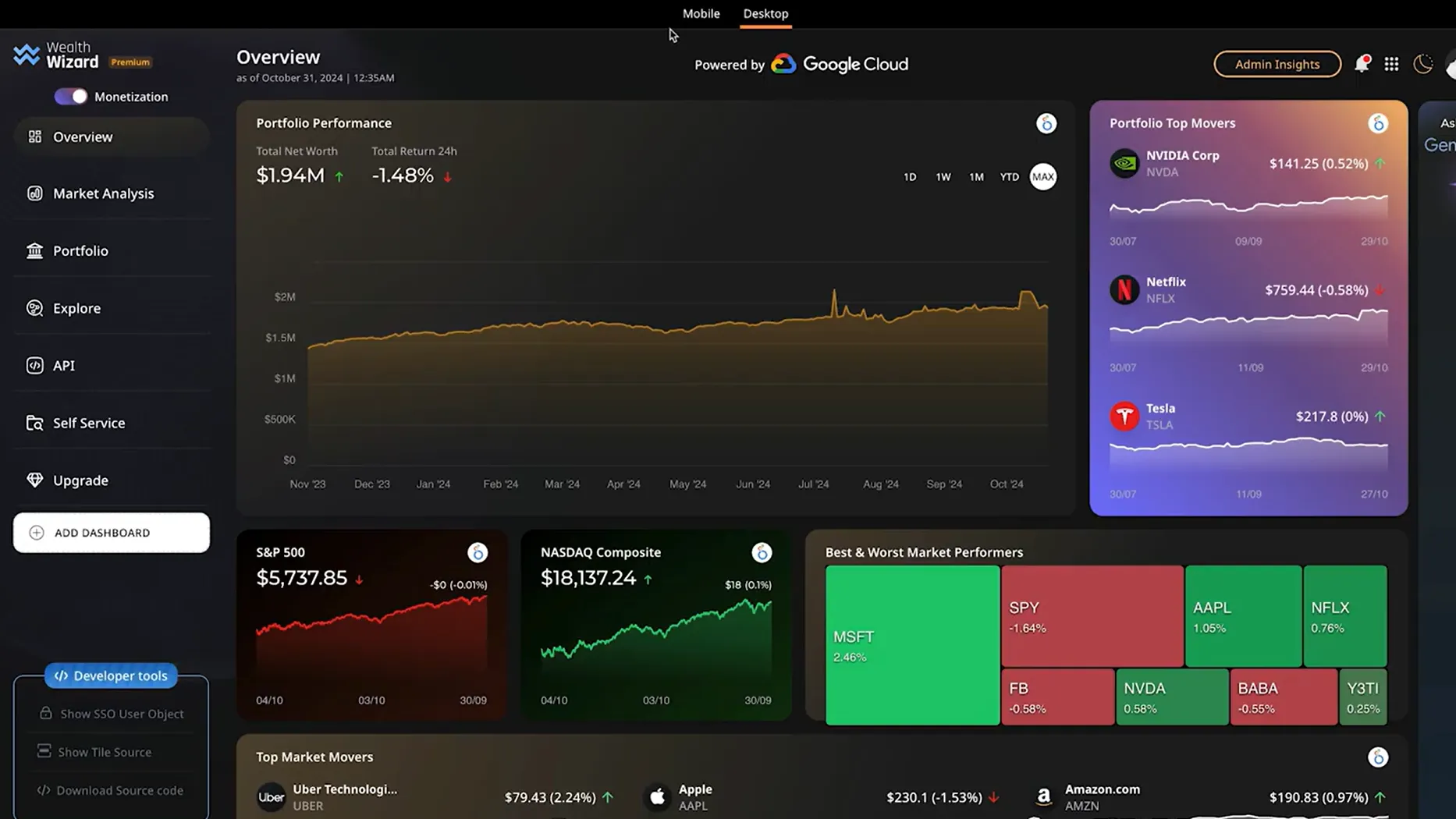Click the Overview grid icon in sidebar
The image size is (1456, 819).
tap(35, 136)
